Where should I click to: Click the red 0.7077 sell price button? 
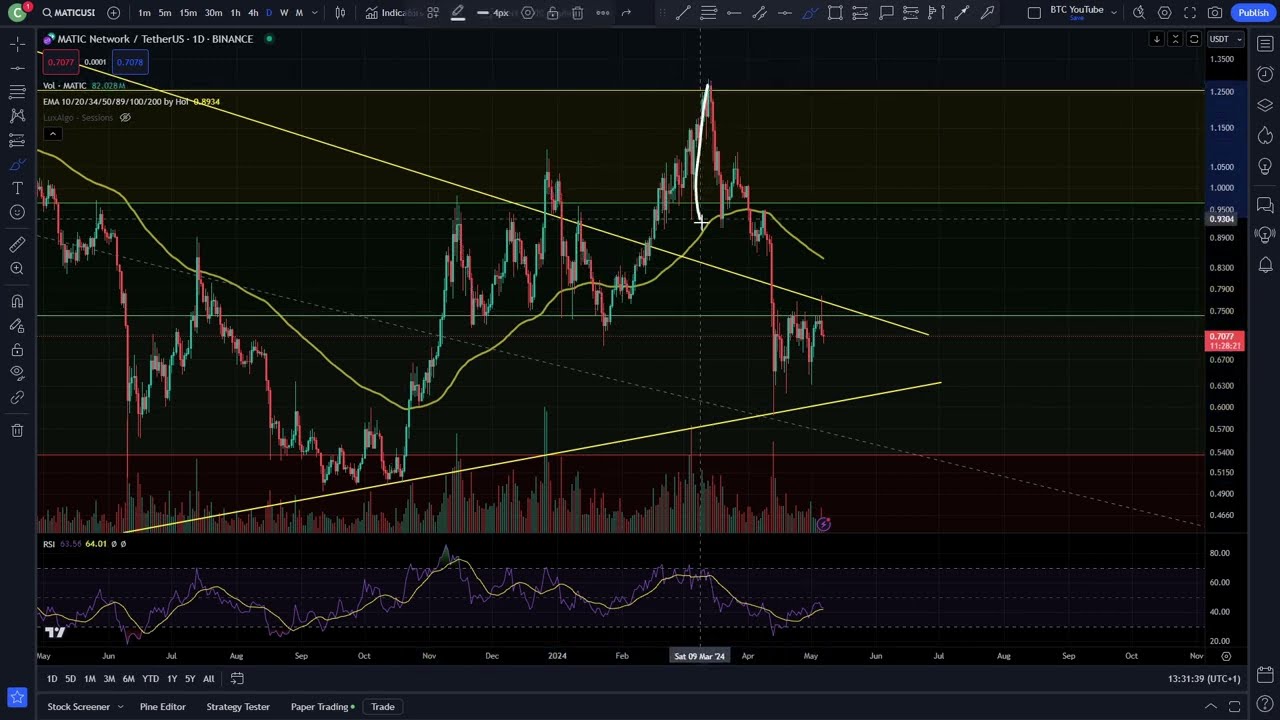point(61,62)
